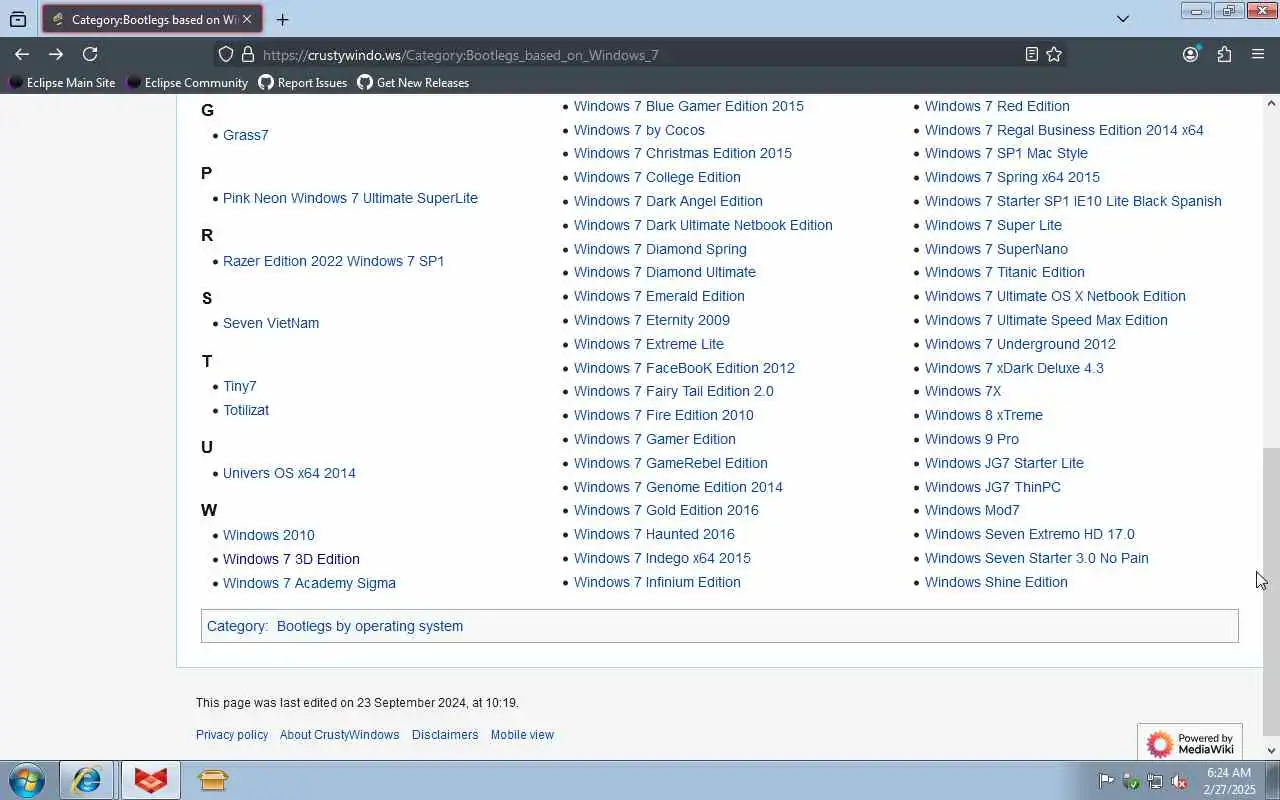1280x800 pixels.
Task: Click the page vertical scrollbar thumb
Action: 1271,591
